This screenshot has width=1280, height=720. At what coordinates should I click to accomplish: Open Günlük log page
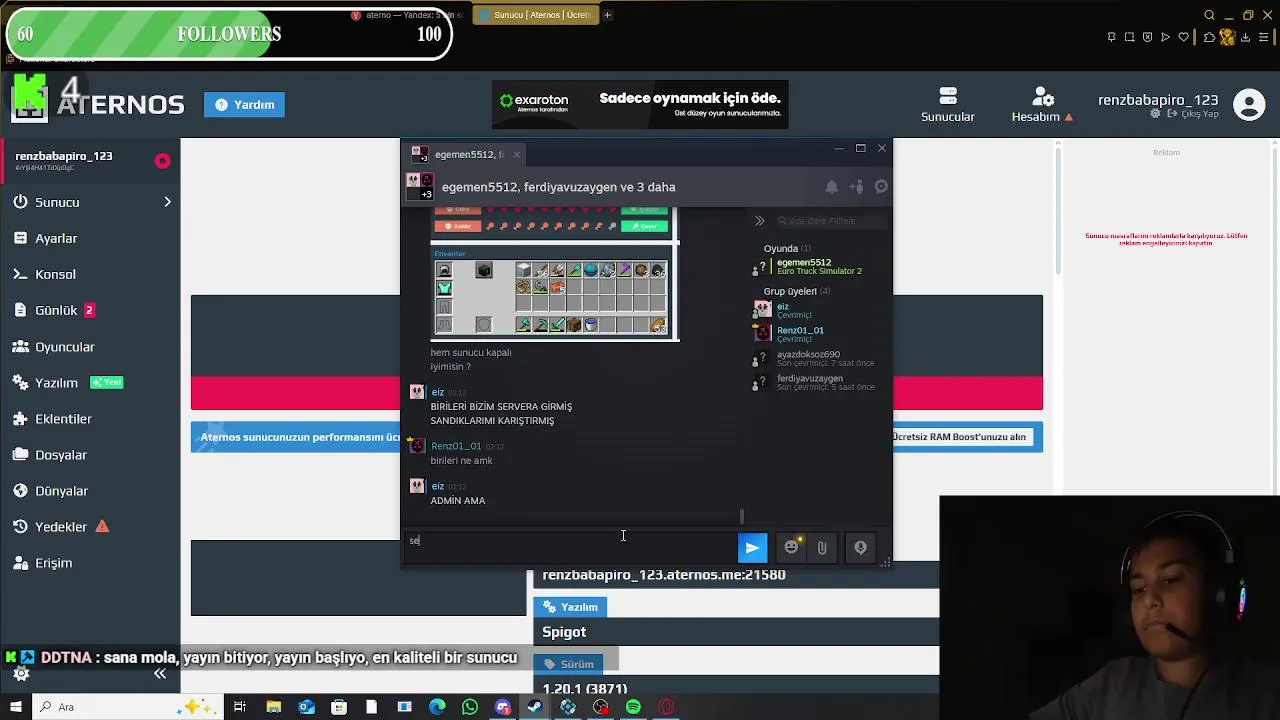pyautogui.click(x=56, y=310)
